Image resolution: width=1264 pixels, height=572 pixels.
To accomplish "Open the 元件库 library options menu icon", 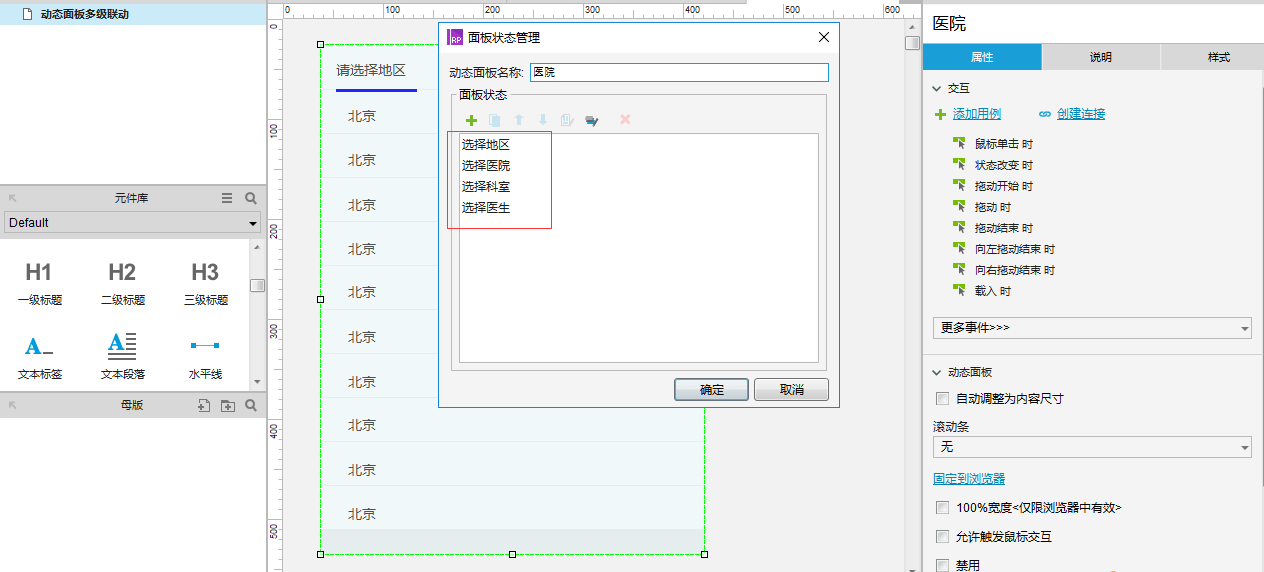I will click(227, 198).
